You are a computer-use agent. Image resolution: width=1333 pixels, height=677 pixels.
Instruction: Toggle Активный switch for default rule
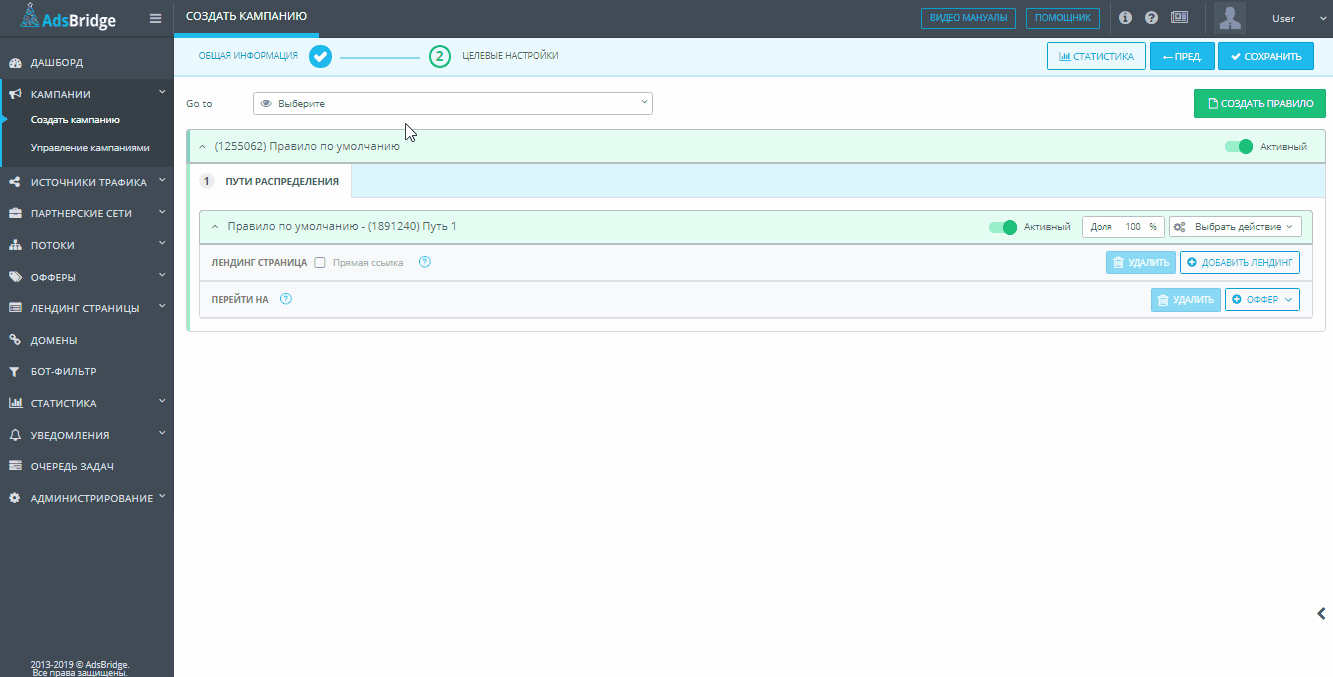click(1239, 146)
